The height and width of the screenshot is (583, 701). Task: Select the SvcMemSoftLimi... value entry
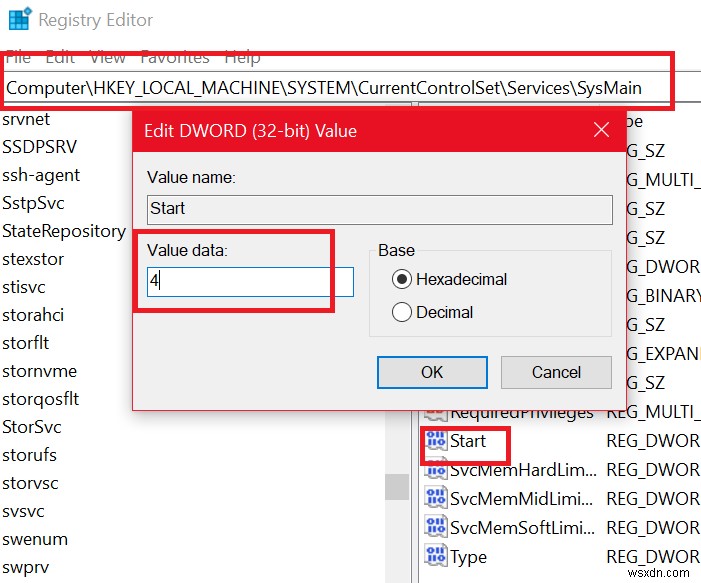pyautogui.click(x=522, y=528)
